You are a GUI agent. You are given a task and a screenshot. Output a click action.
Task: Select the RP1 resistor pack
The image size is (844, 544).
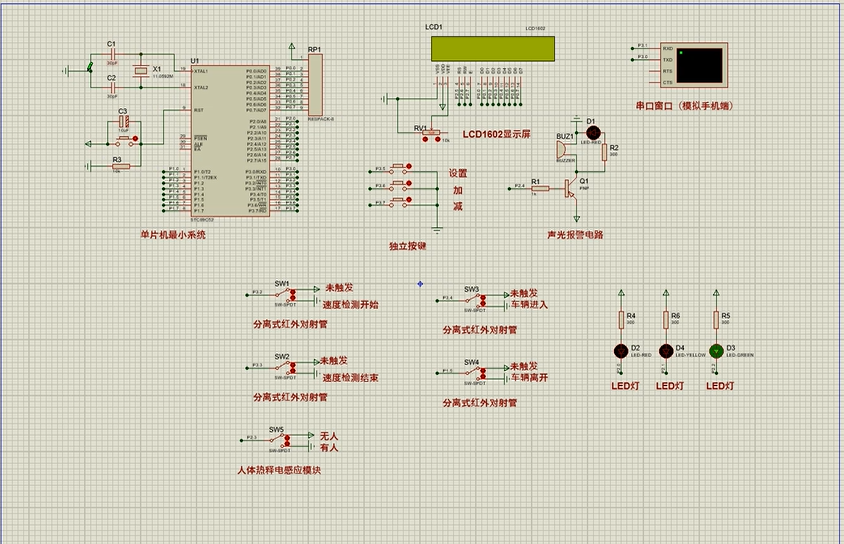(x=317, y=84)
